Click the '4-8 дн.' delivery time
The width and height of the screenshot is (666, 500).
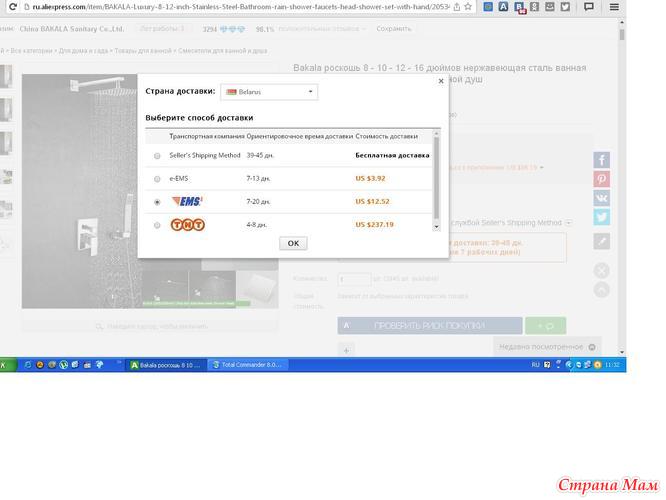click(257, 225)
